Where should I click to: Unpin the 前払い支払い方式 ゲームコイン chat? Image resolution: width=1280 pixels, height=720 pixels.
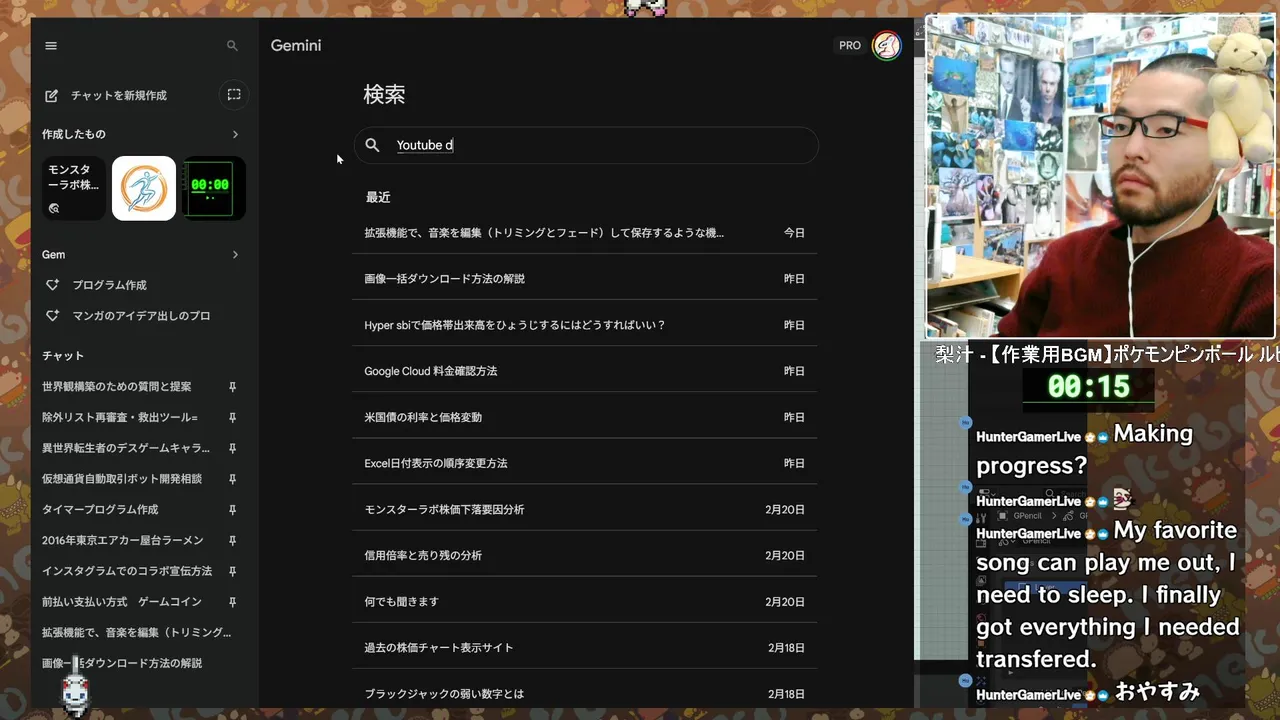pos(232,602)
